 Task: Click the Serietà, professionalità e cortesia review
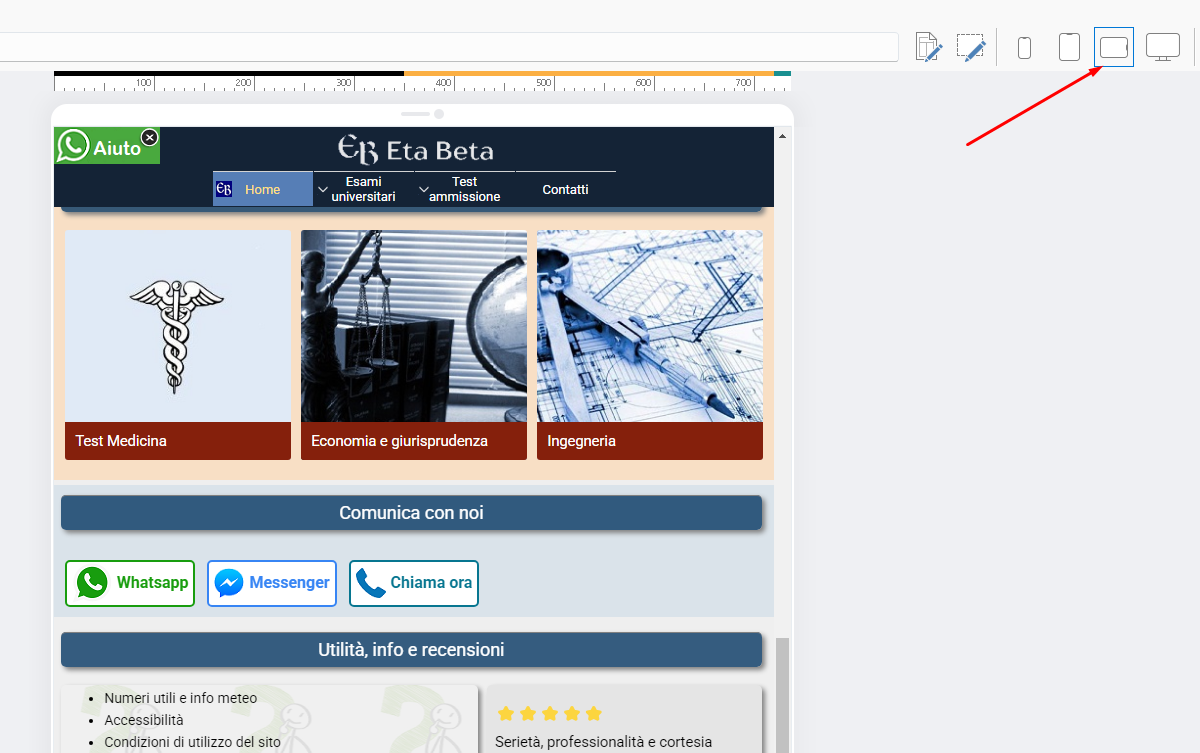tap(604, 742)
